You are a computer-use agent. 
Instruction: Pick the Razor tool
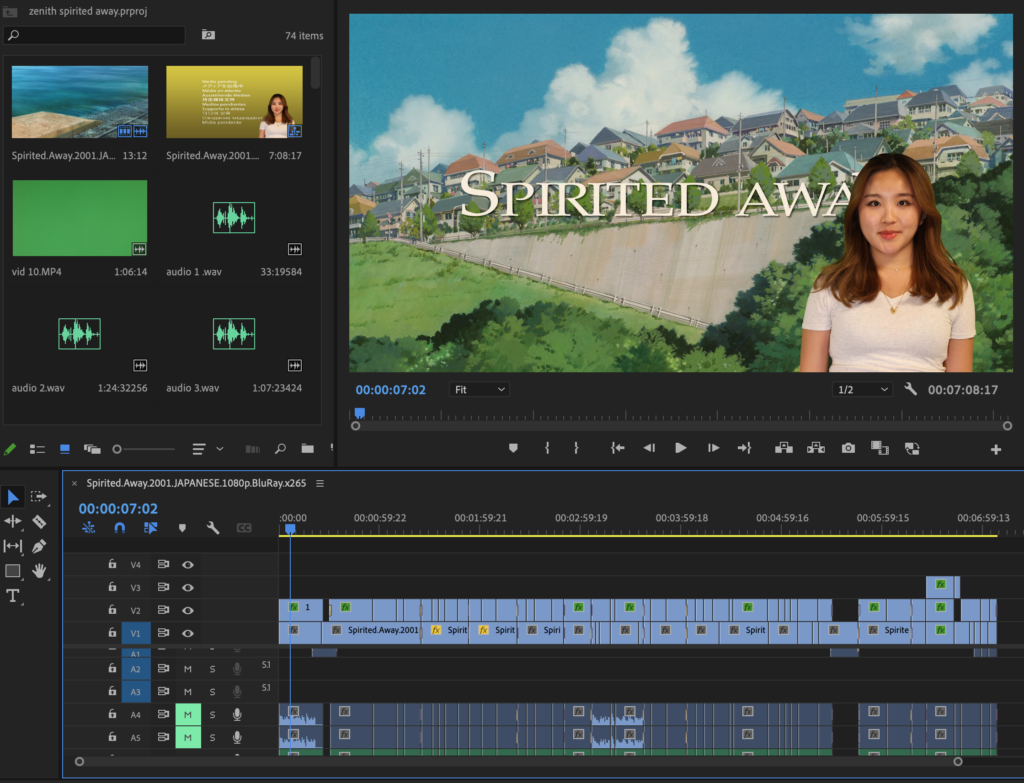(39, 521)
